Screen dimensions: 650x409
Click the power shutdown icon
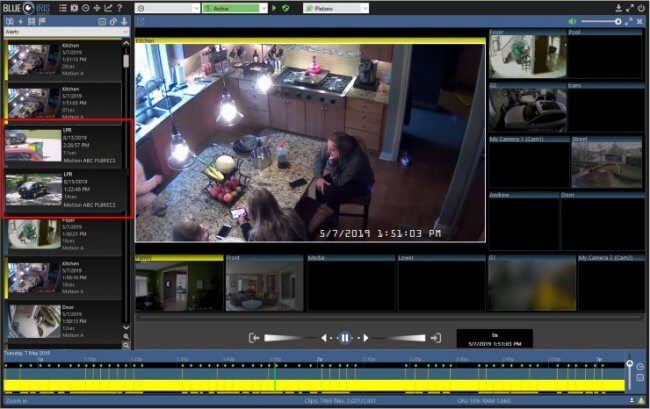pyautogui.click(x=641, y=8)
